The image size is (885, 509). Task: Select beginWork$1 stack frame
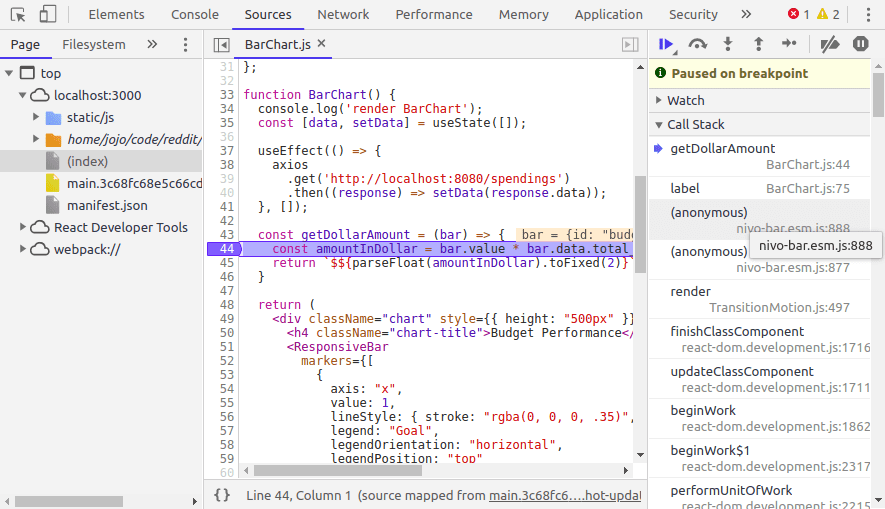759,458
